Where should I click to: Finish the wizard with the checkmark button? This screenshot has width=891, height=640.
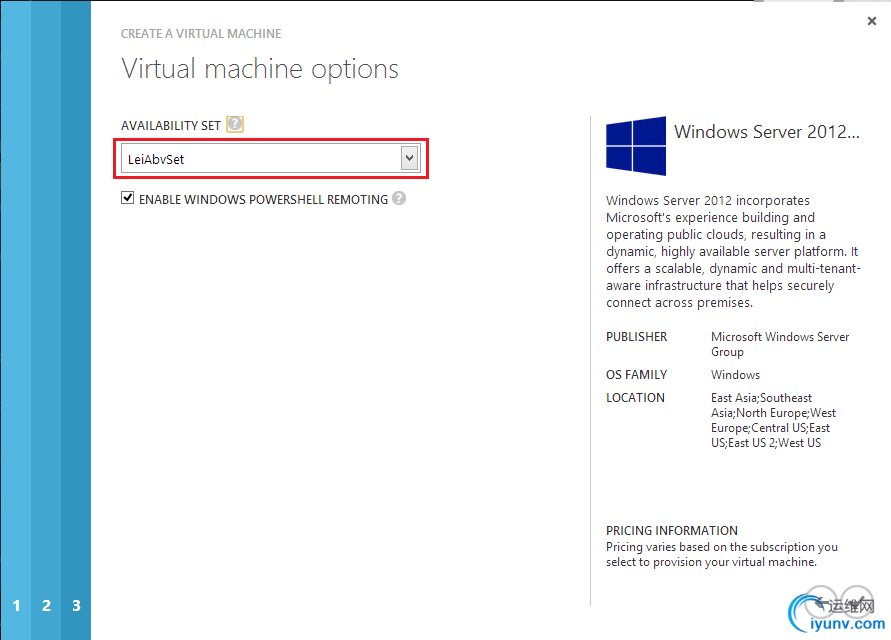pyautogui.click(x=857, y=602)
